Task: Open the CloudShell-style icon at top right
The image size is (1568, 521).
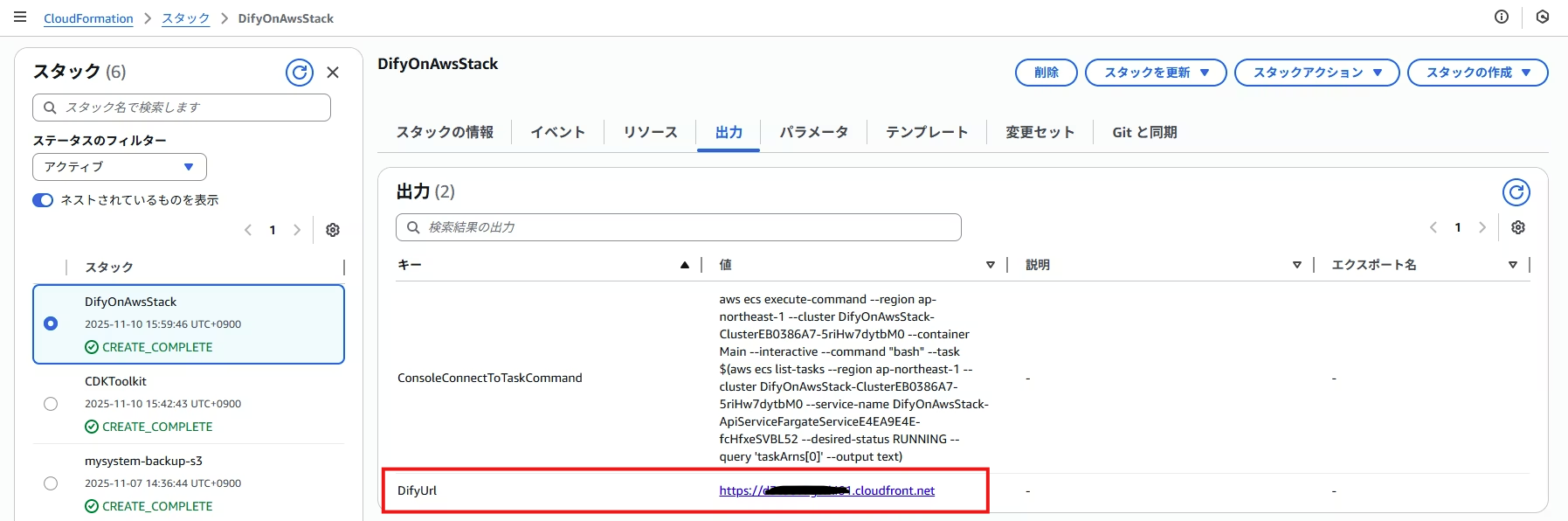Action: point(1543,17)
